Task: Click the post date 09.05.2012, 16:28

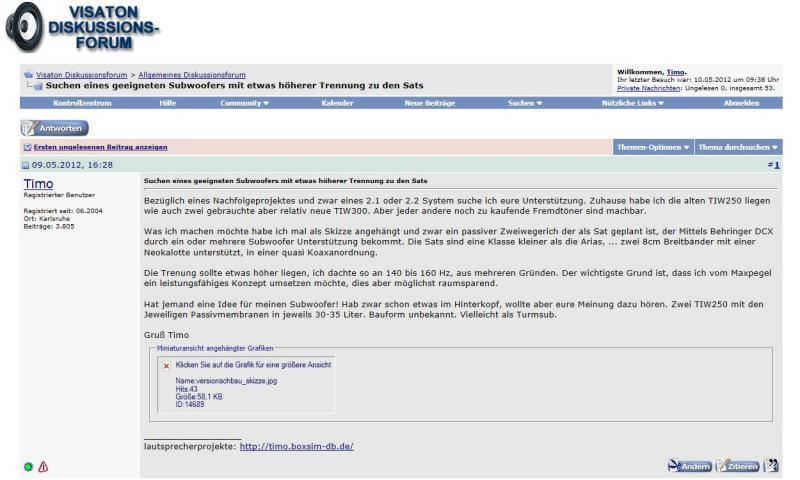Action: click(72, 165)
